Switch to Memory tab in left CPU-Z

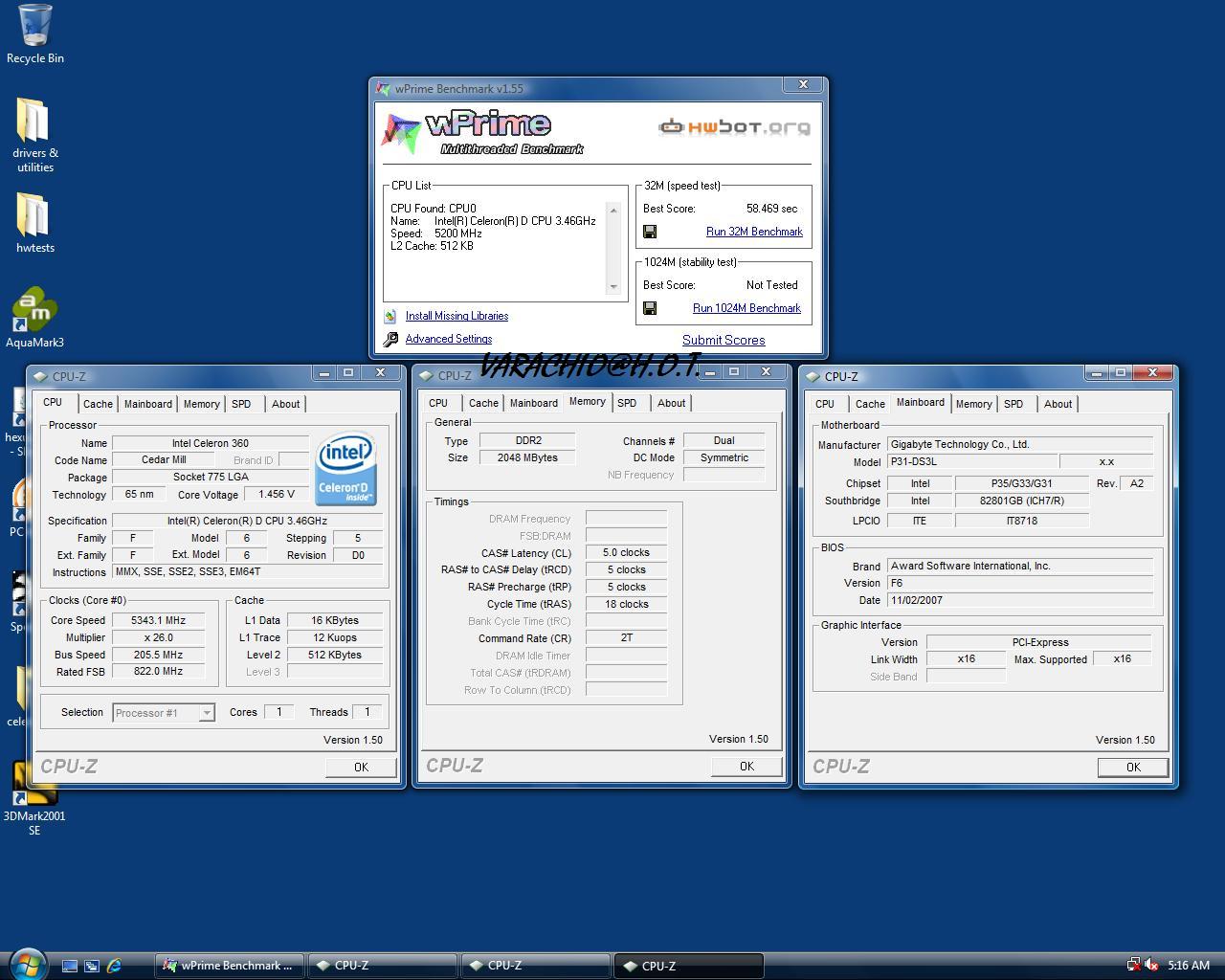click(202, 404)
